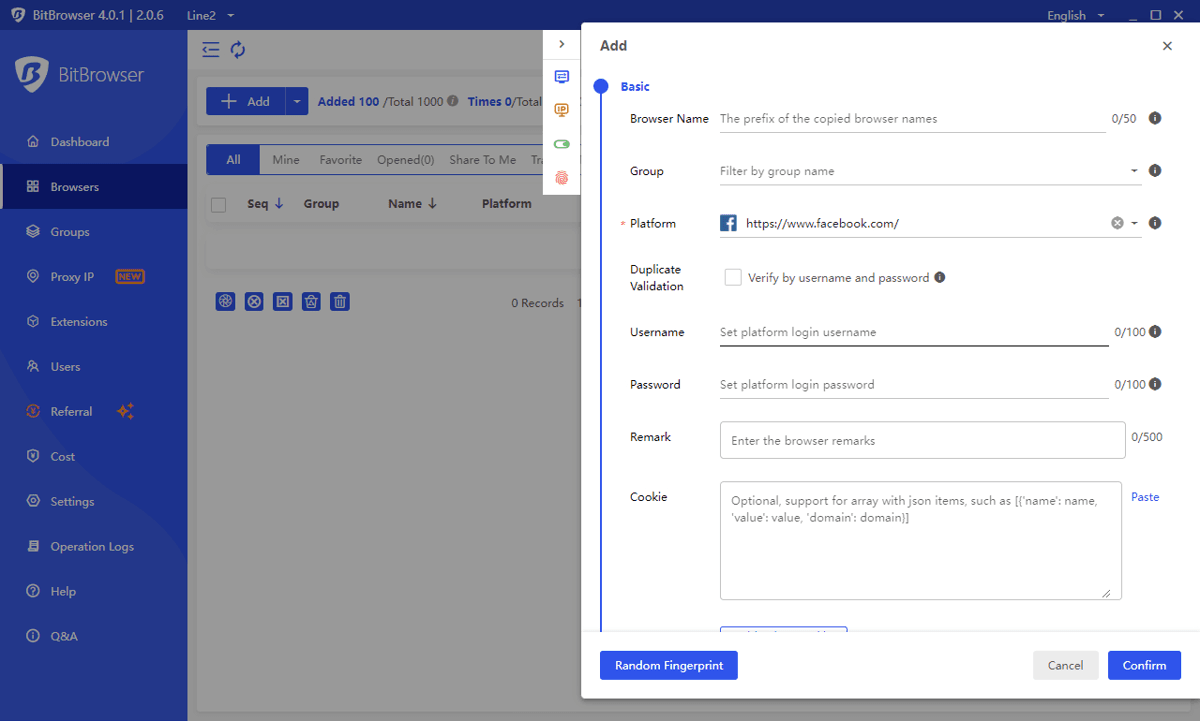This screenshot has width=1200, height=721.
Task: Close the Add dialog
Action: click(x=1167, y=46)
